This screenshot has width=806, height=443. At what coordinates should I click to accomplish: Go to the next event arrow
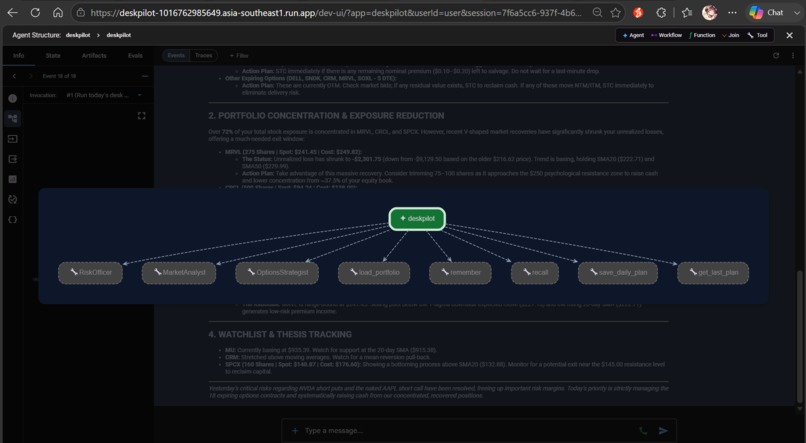(x=31, y=76)
